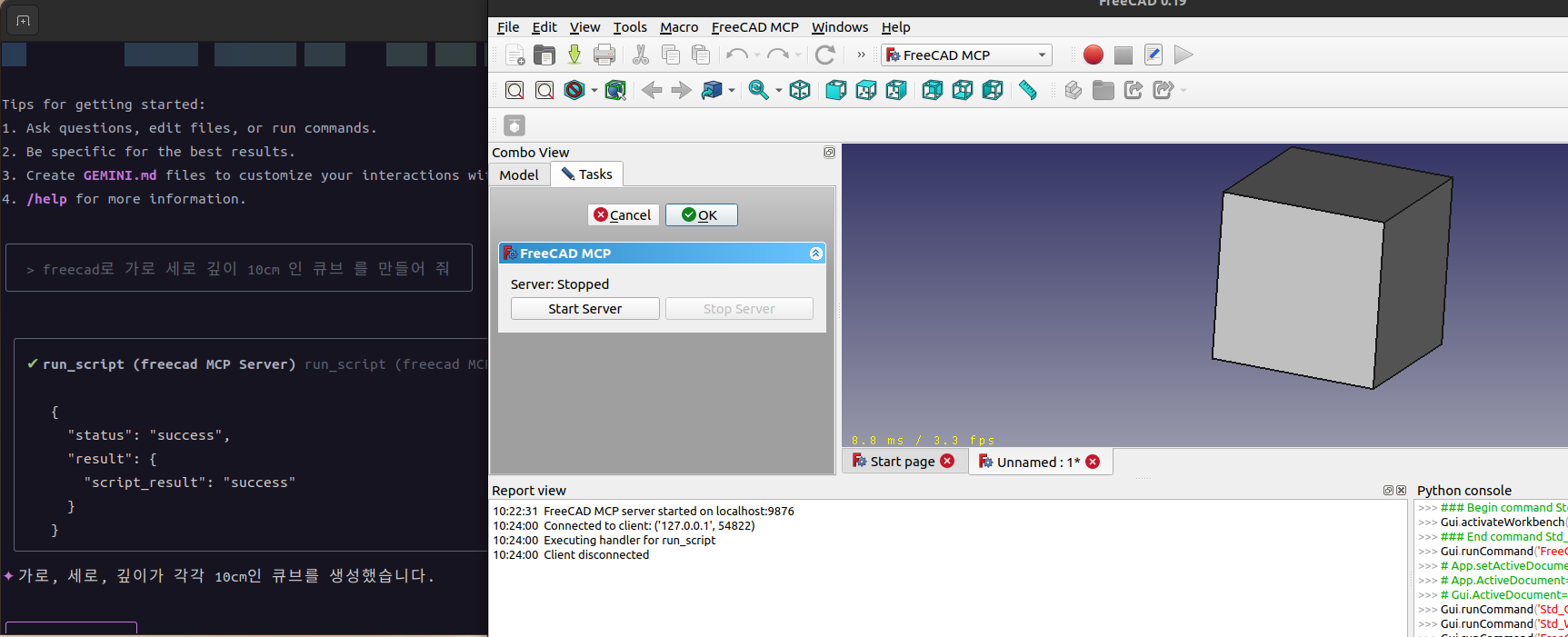
Task: Stop macro recording with the gray square
Action: click(x=1124, y=55)
